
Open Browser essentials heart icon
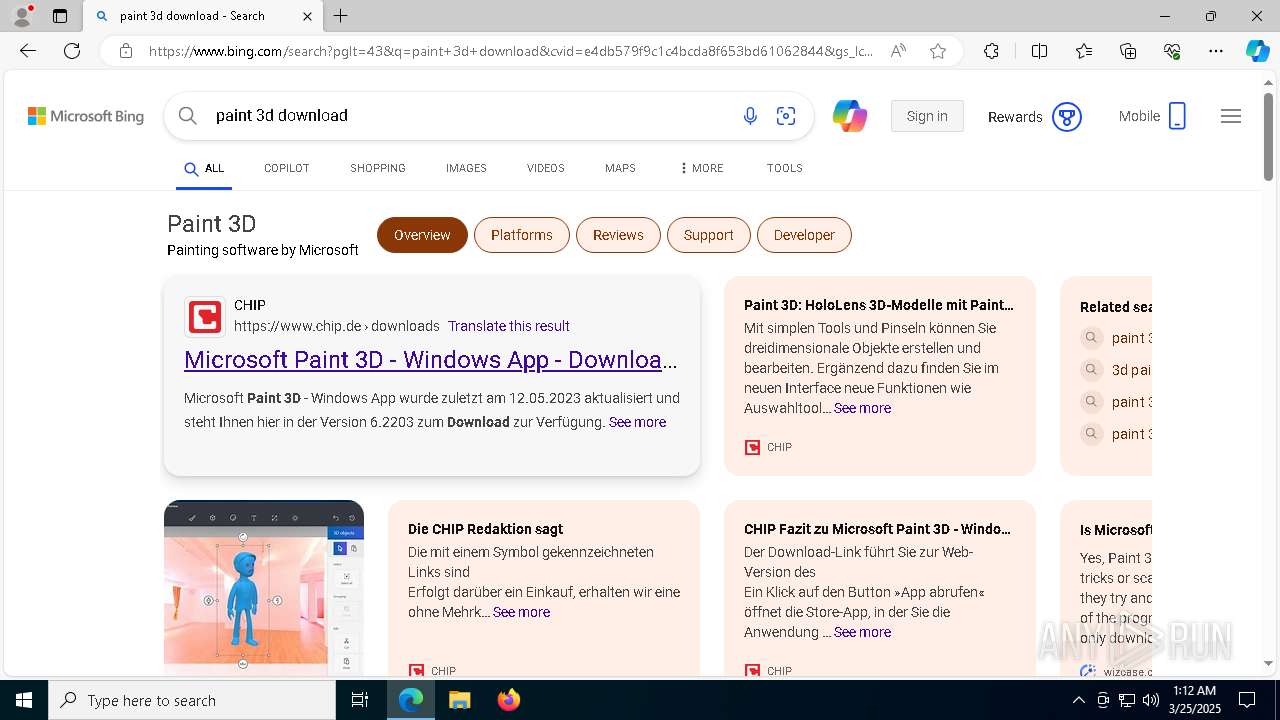pyautogui.click(x=1172, y=51)
